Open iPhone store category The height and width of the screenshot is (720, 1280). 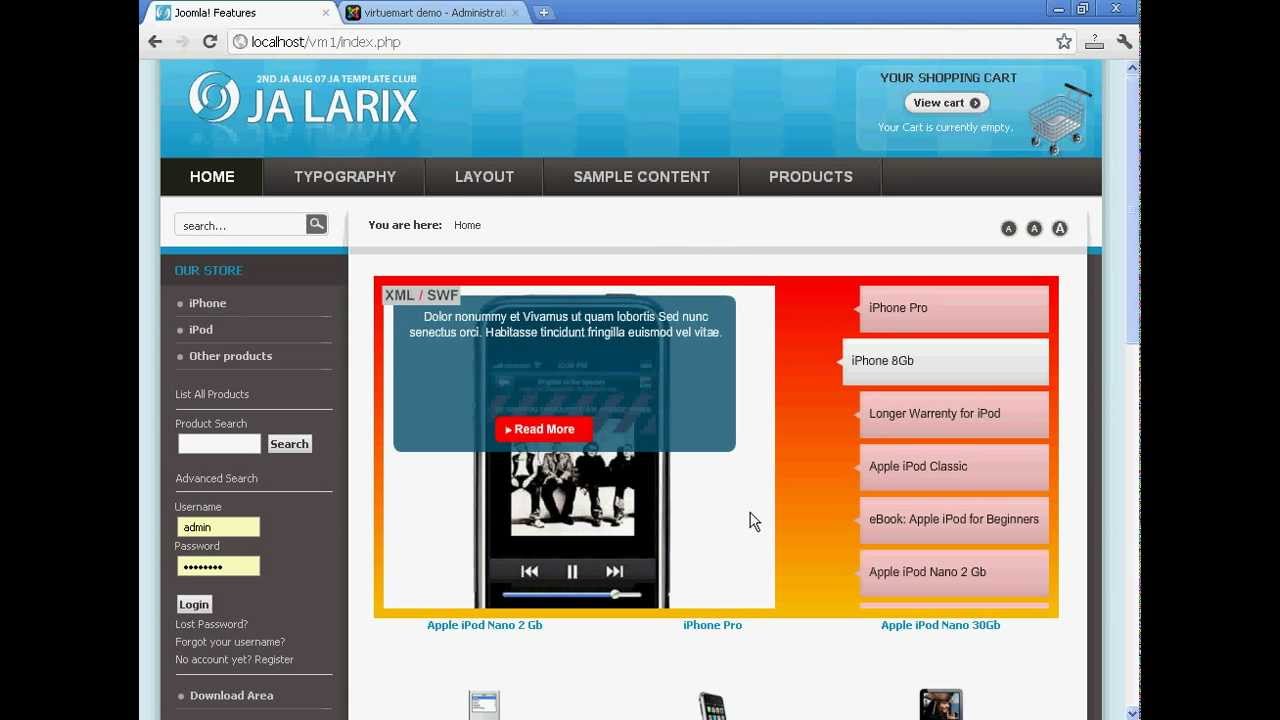[x=207, y=303]
